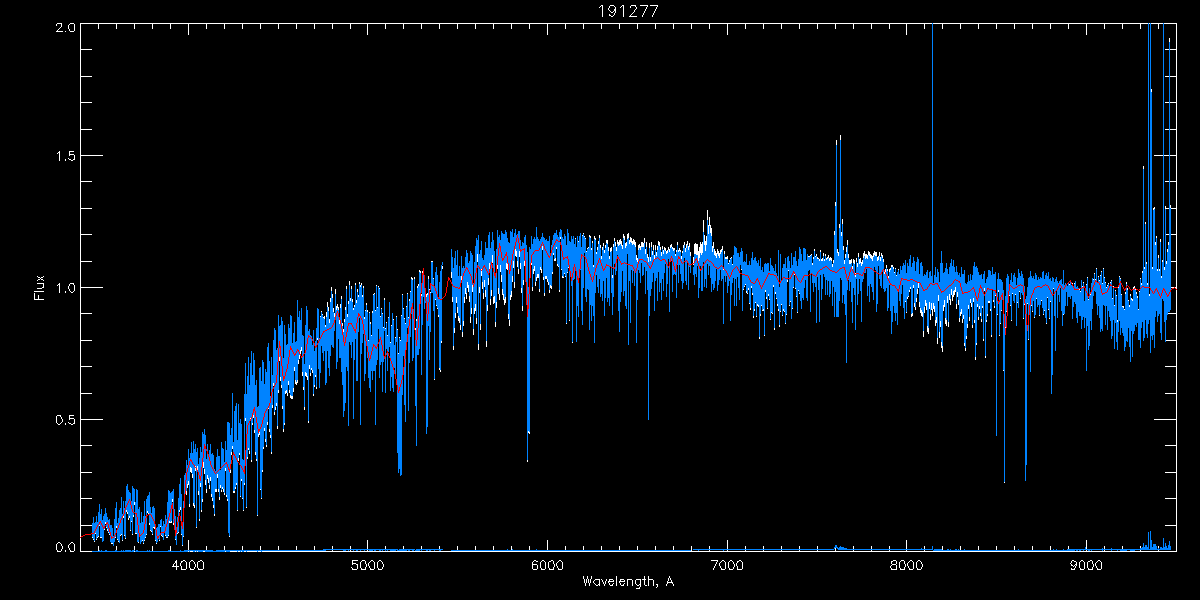Image resolution: width=1200 pixels, height=600 pixels.
Task: Click the 6000 x-axis tick label
Action: pyautogui.click(x=547, y=565)
